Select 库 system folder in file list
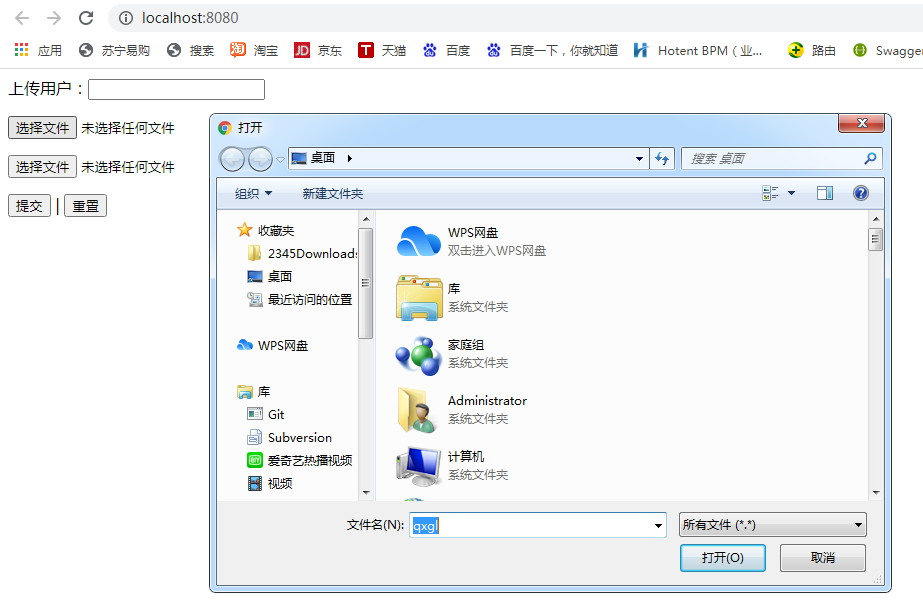 (x=452, y=297)
